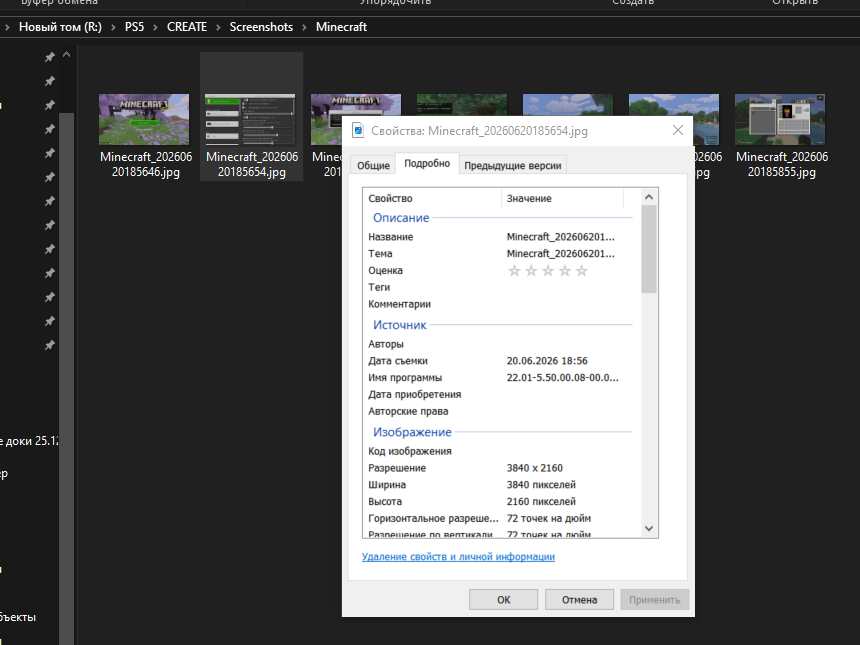The image size is (860, 645).
Task: Collapse navigation pane with the up chevron
Action: 66,55
